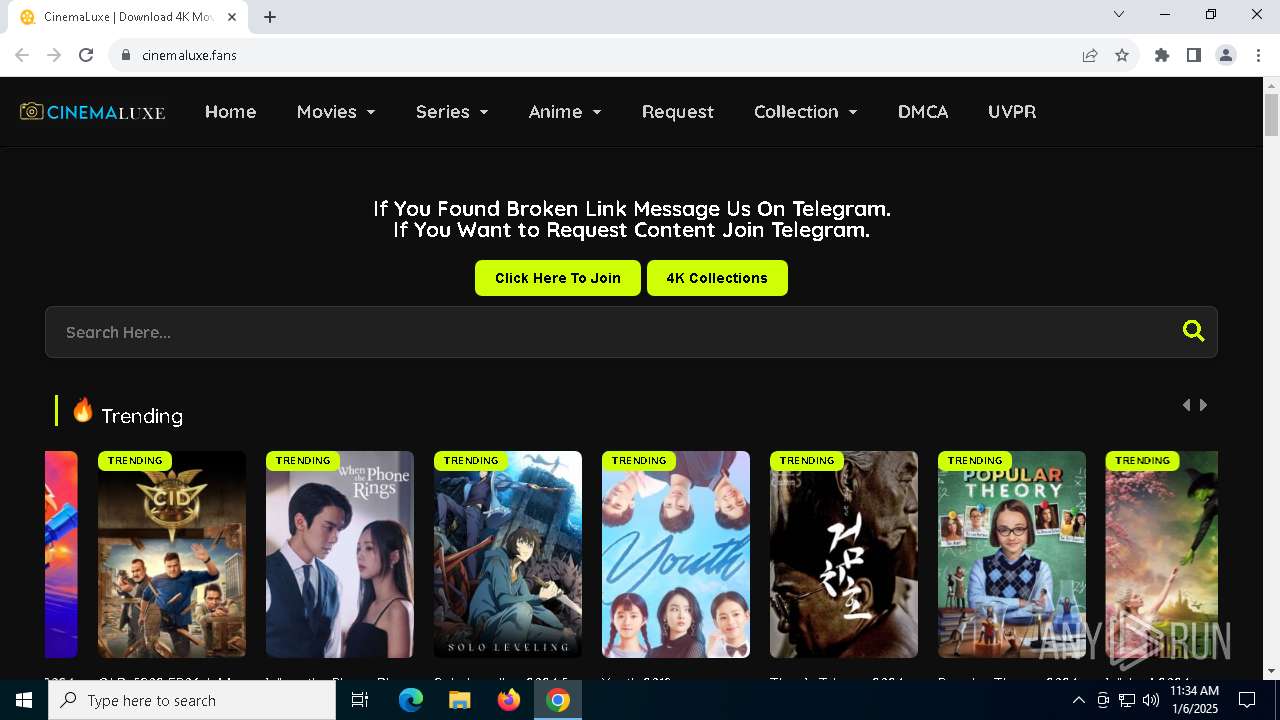Image resolution: width=1280 pixels, height=720 pixels.
Task: Open the Solo Leveling poster
Action: [508, 554]
